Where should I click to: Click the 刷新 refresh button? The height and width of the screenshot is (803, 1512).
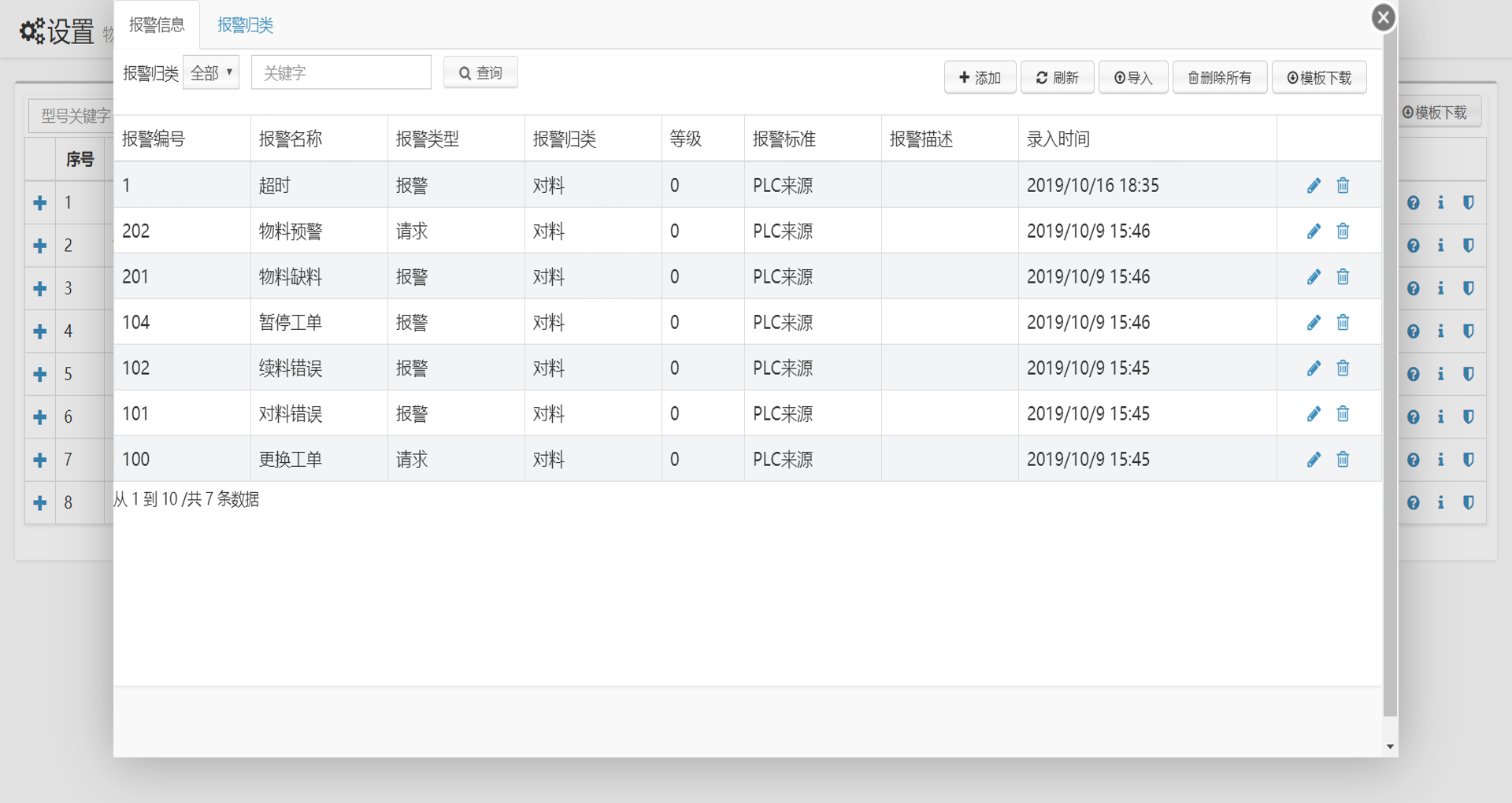pyautogui.click(x=1057, y=77)
